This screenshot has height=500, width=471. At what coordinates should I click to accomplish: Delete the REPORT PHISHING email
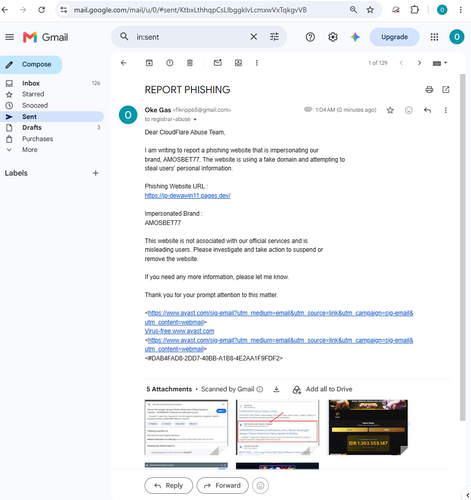(190, 63)
